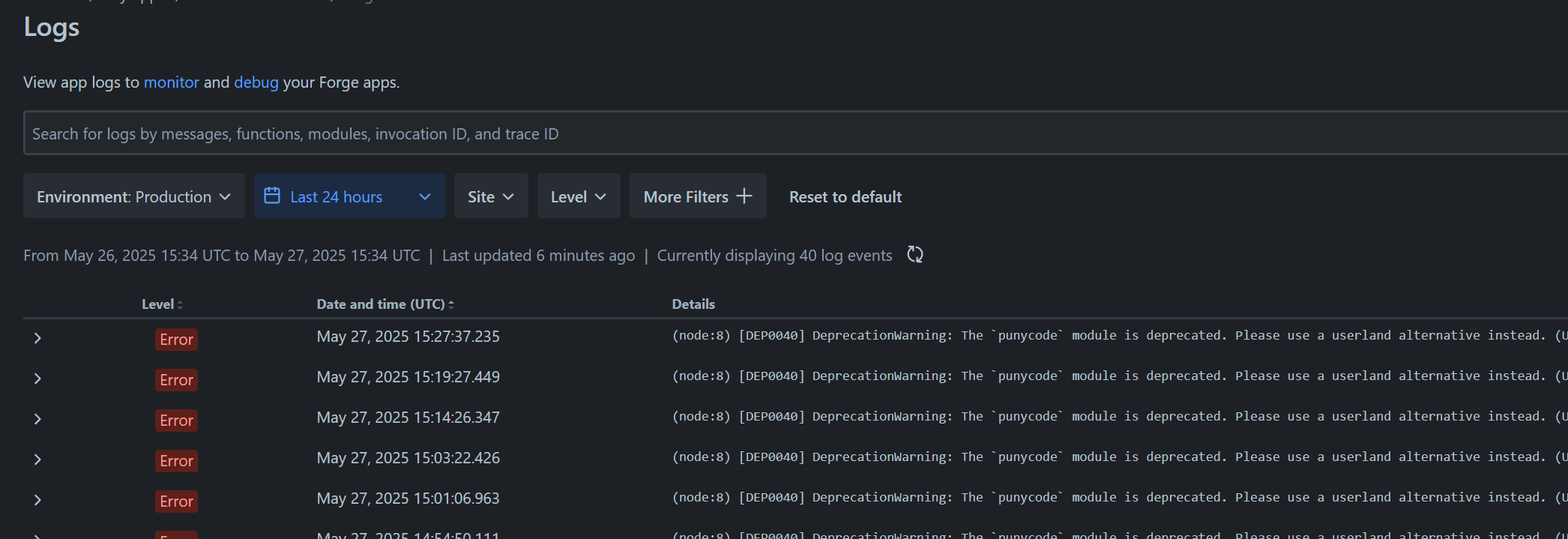Expand the 15:19:27.449 log entry
This screenshot has width=1568, height=539.
tap(37, 379)
